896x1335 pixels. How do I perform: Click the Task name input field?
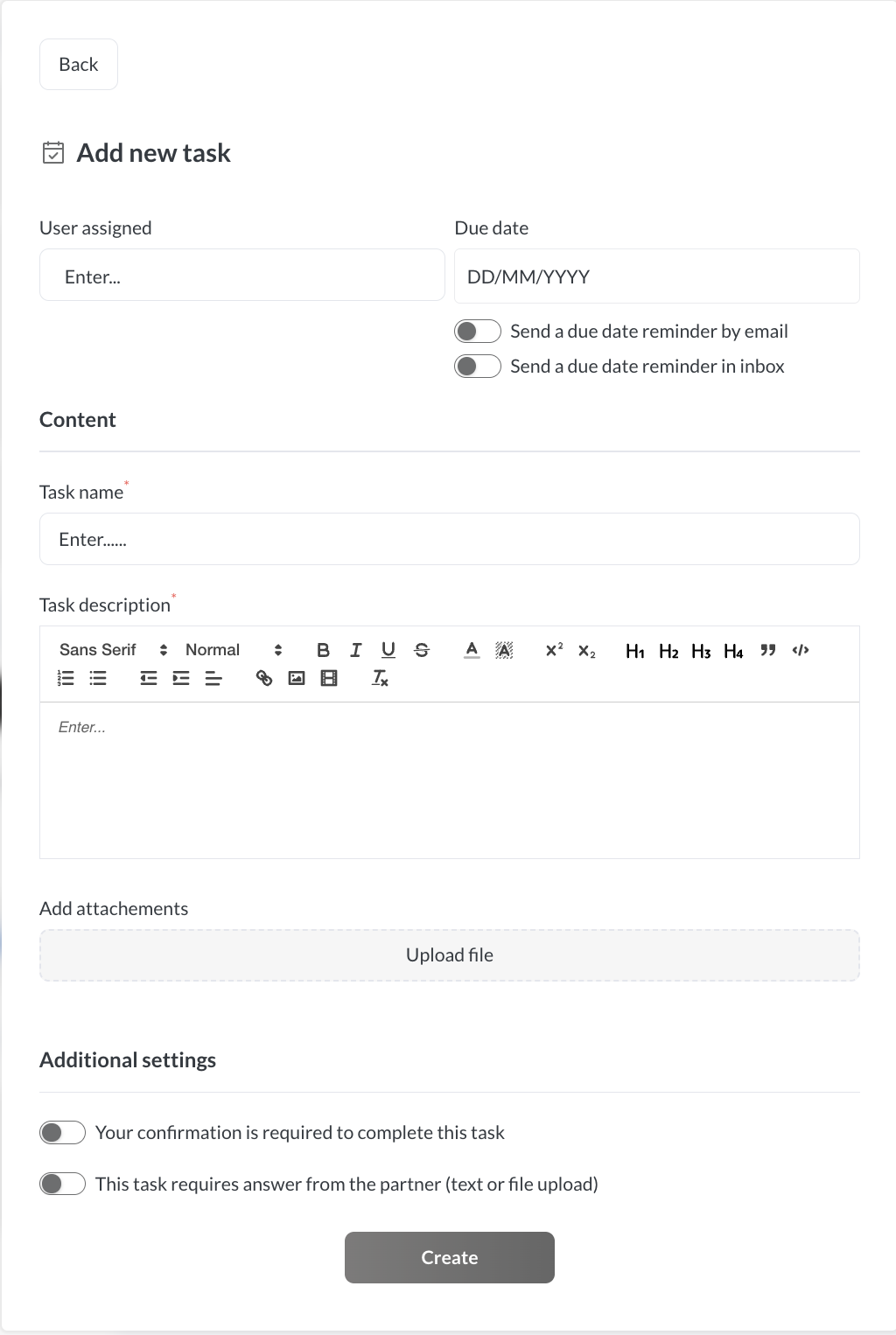(450, 540)
